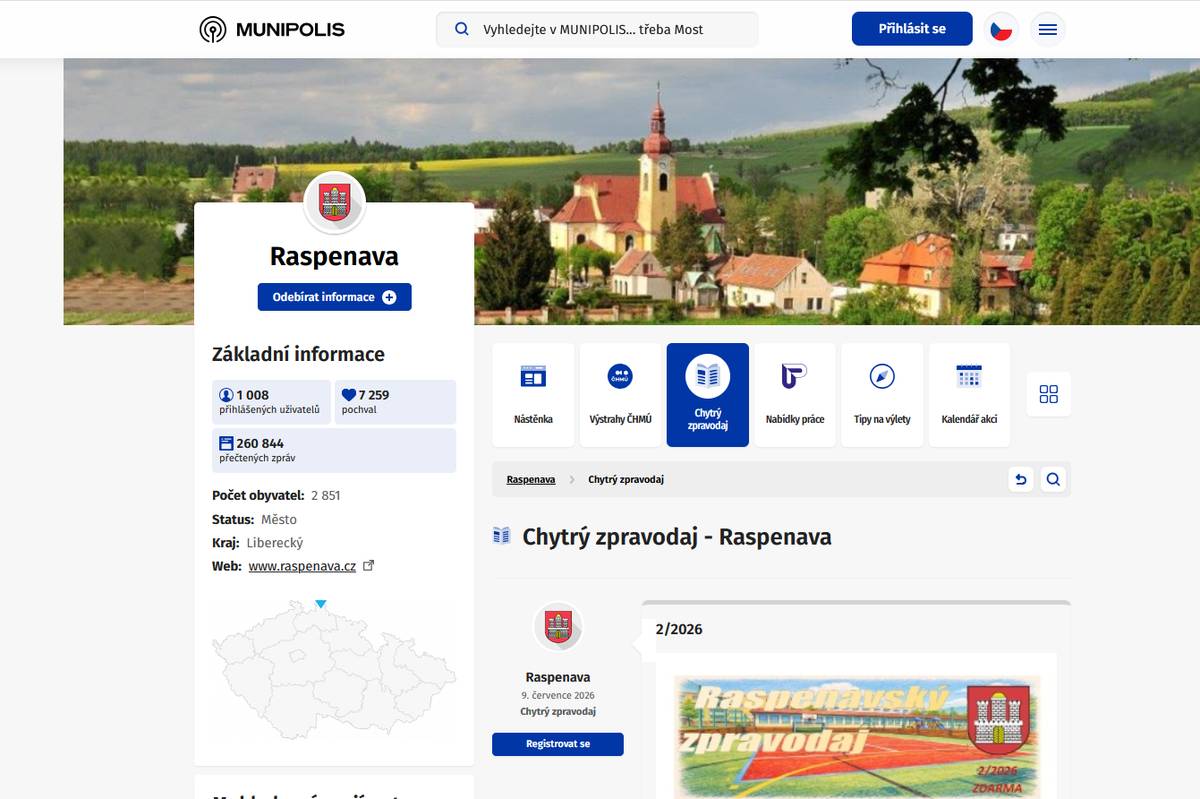
Task: Click the search magnifier icon in header
Action: [462, 29]
